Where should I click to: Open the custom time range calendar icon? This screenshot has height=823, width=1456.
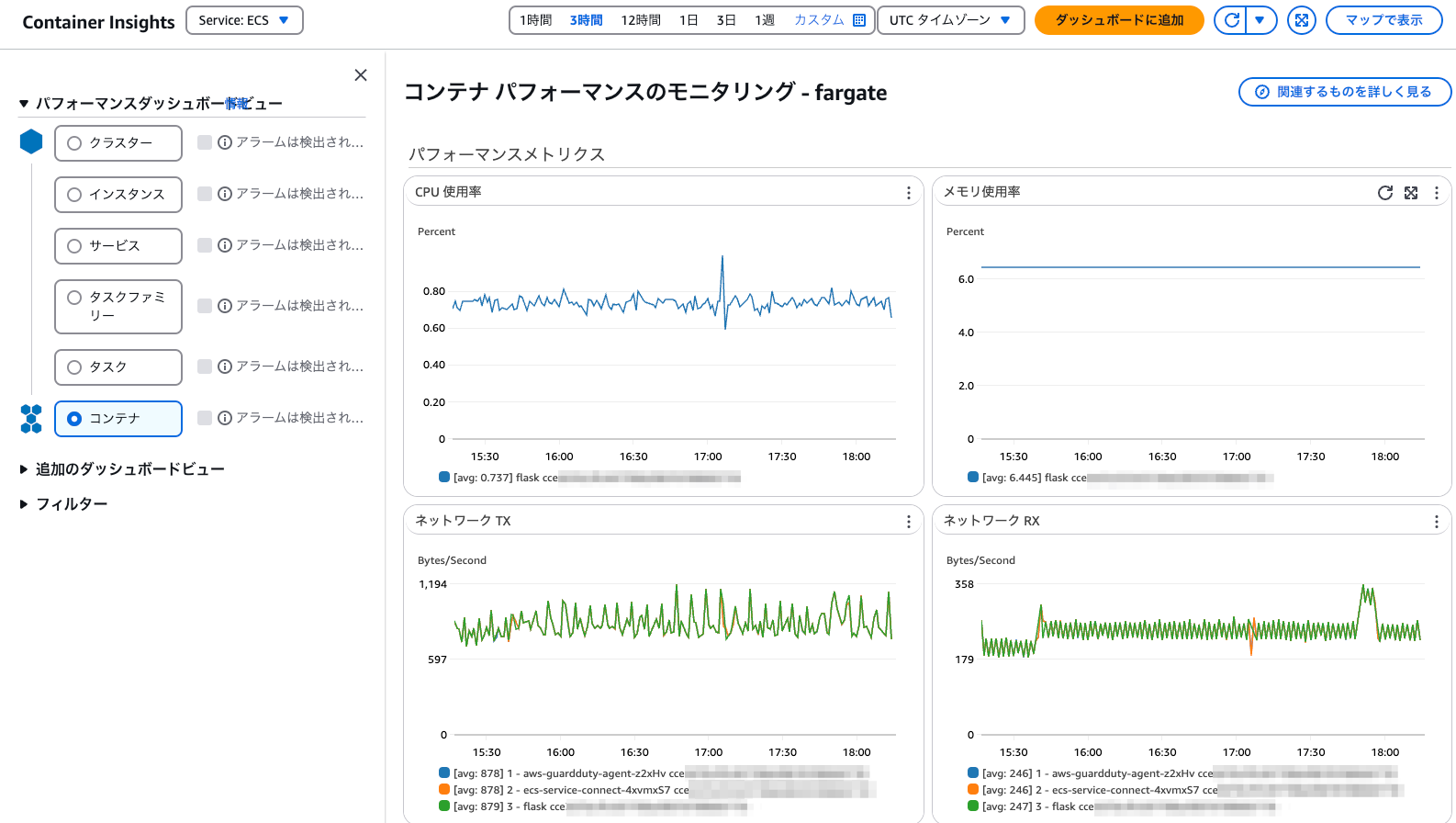point(859,20)
